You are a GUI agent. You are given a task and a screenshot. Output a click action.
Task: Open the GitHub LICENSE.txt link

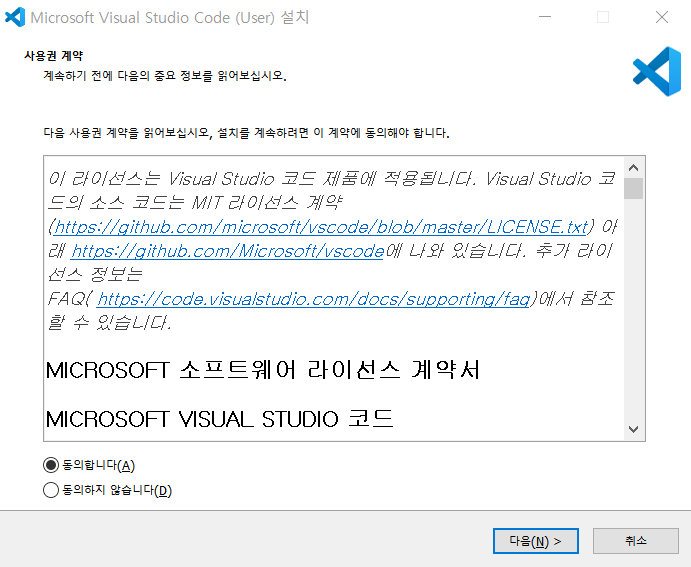[321, 227]
